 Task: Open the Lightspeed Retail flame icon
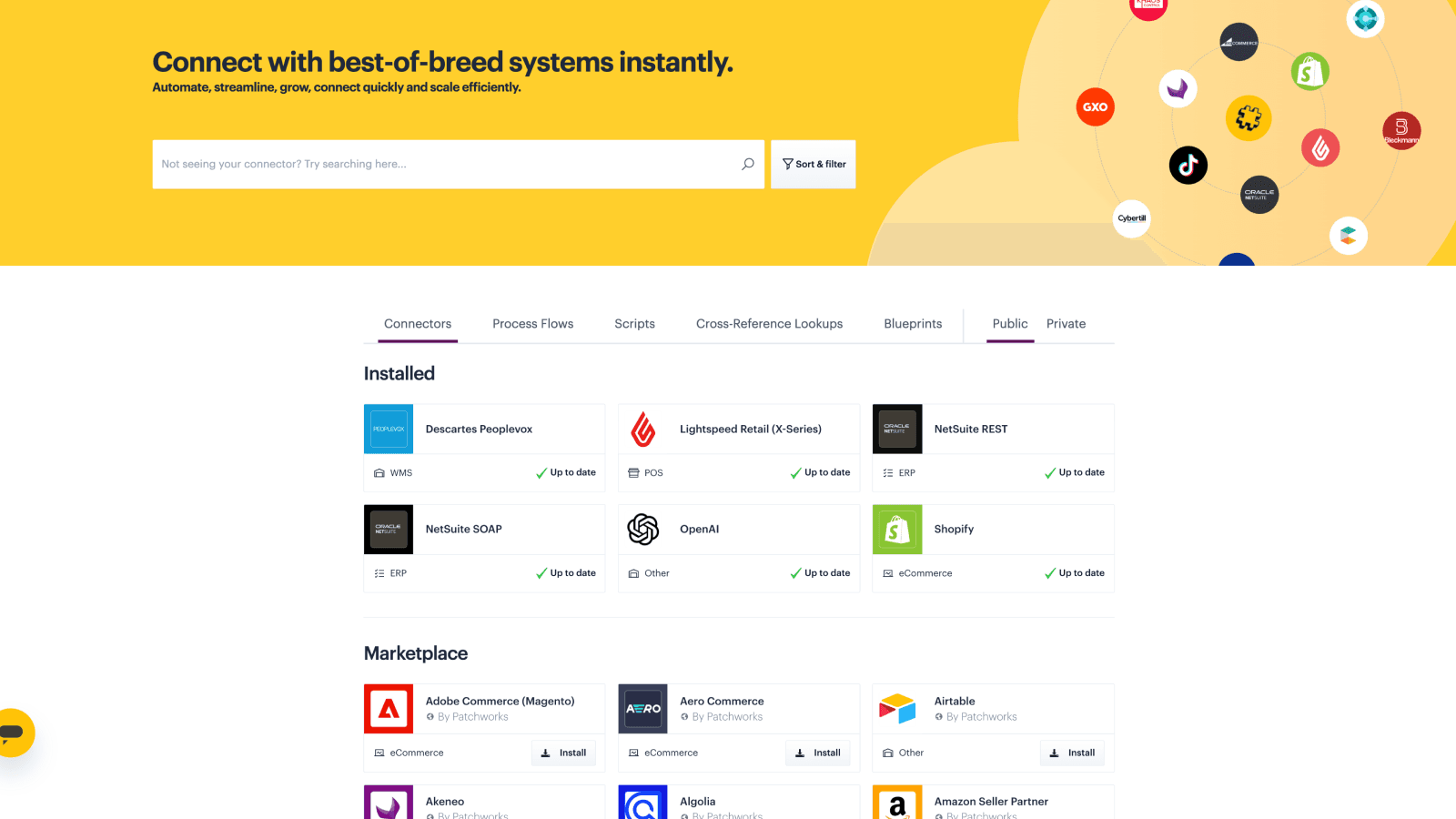643,429
